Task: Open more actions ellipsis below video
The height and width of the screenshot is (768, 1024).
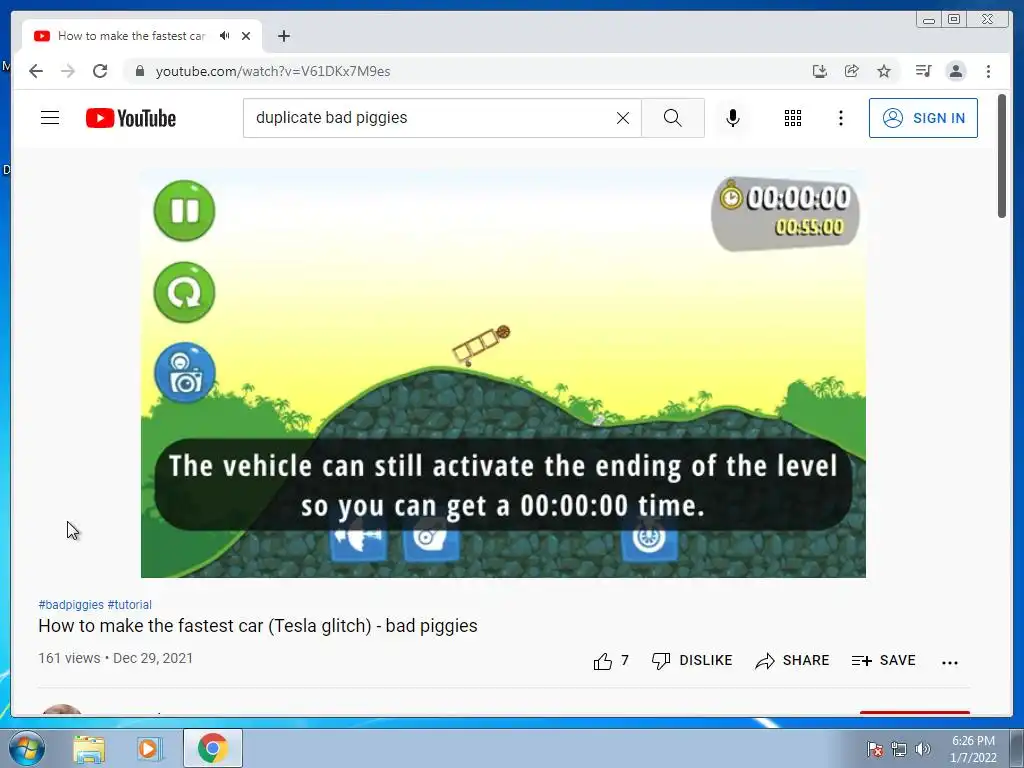Action: 950,662
